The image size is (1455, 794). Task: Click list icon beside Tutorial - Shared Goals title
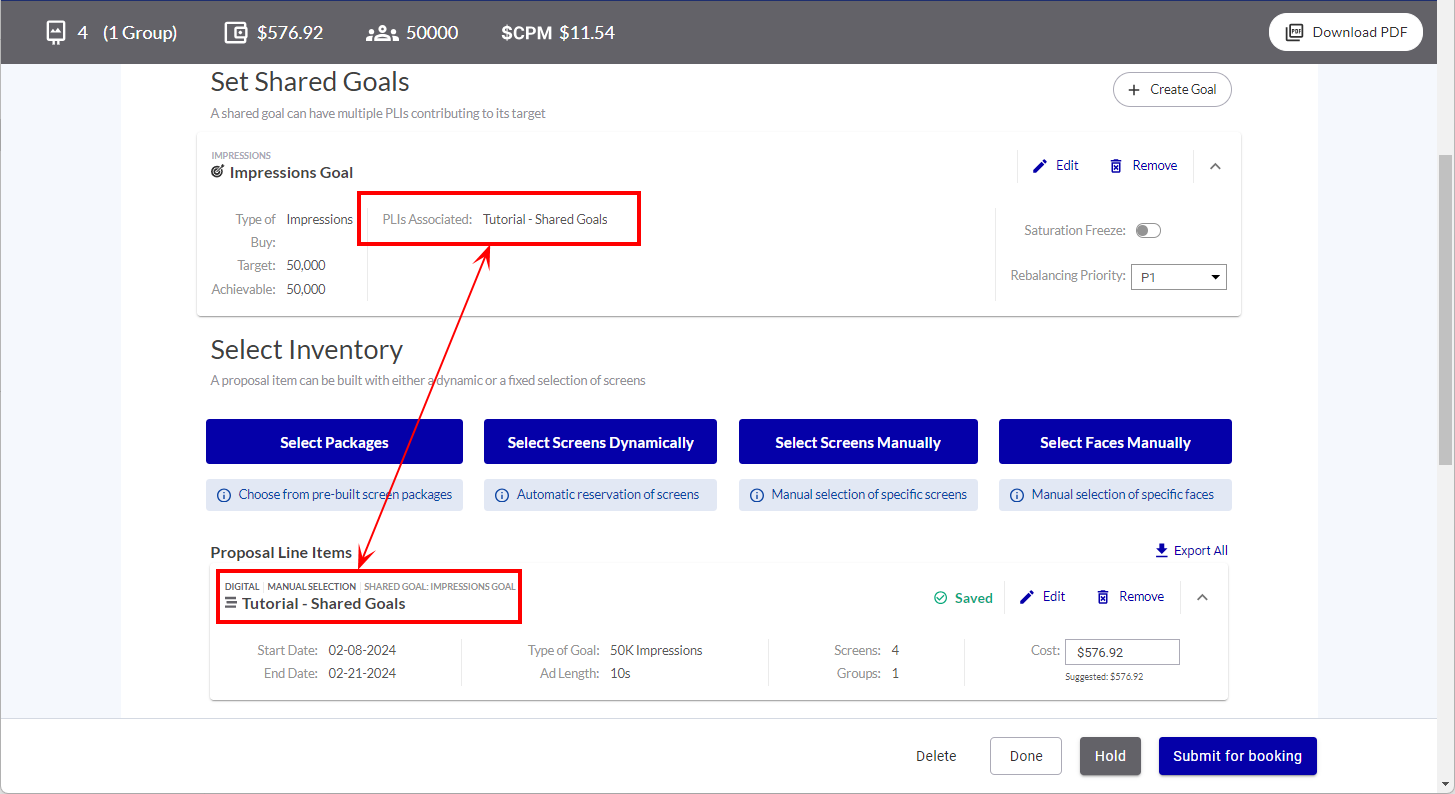[x=231, y=603]
